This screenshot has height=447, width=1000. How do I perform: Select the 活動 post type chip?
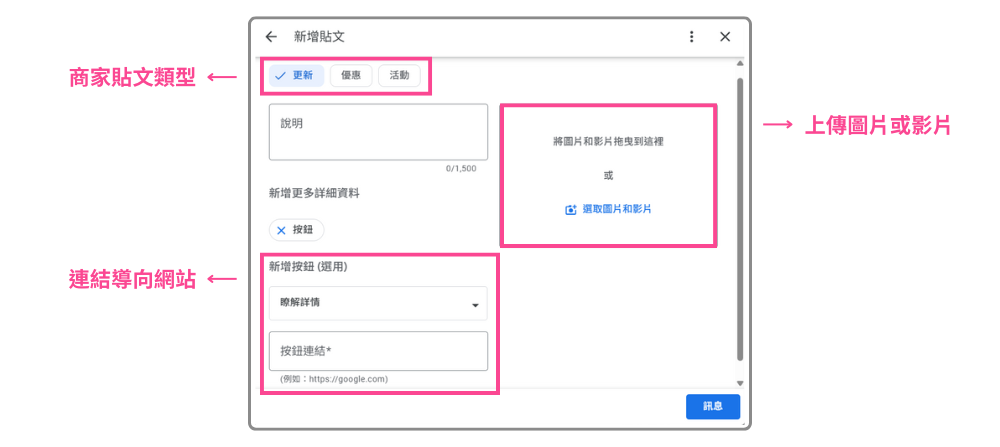[399, 75]
